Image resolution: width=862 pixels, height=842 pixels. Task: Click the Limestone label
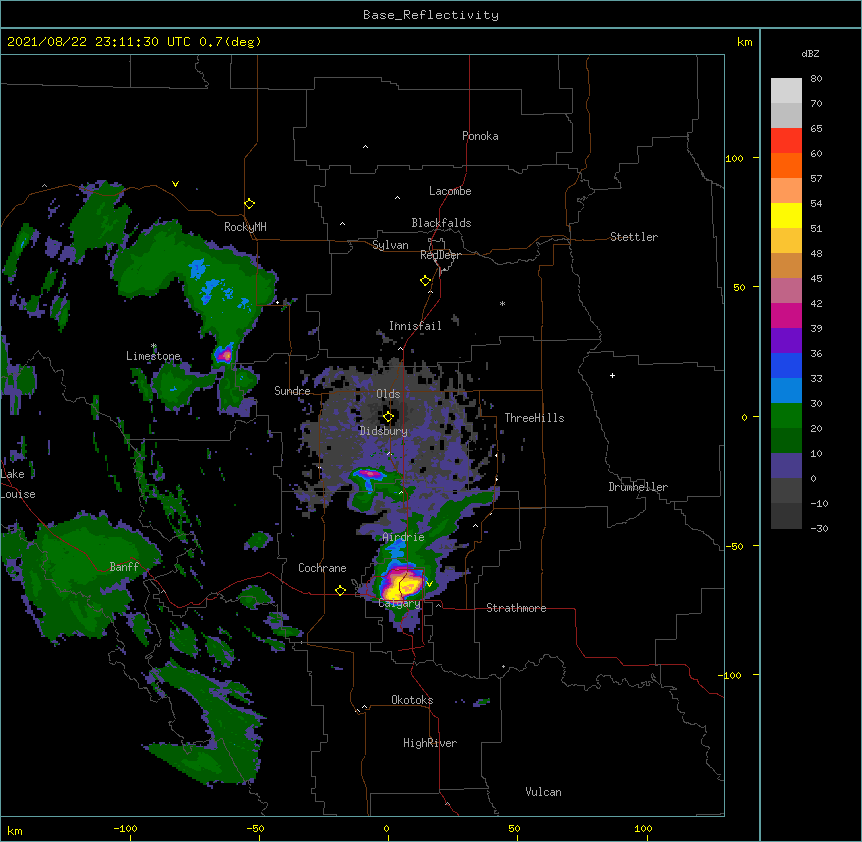[153, 356]
